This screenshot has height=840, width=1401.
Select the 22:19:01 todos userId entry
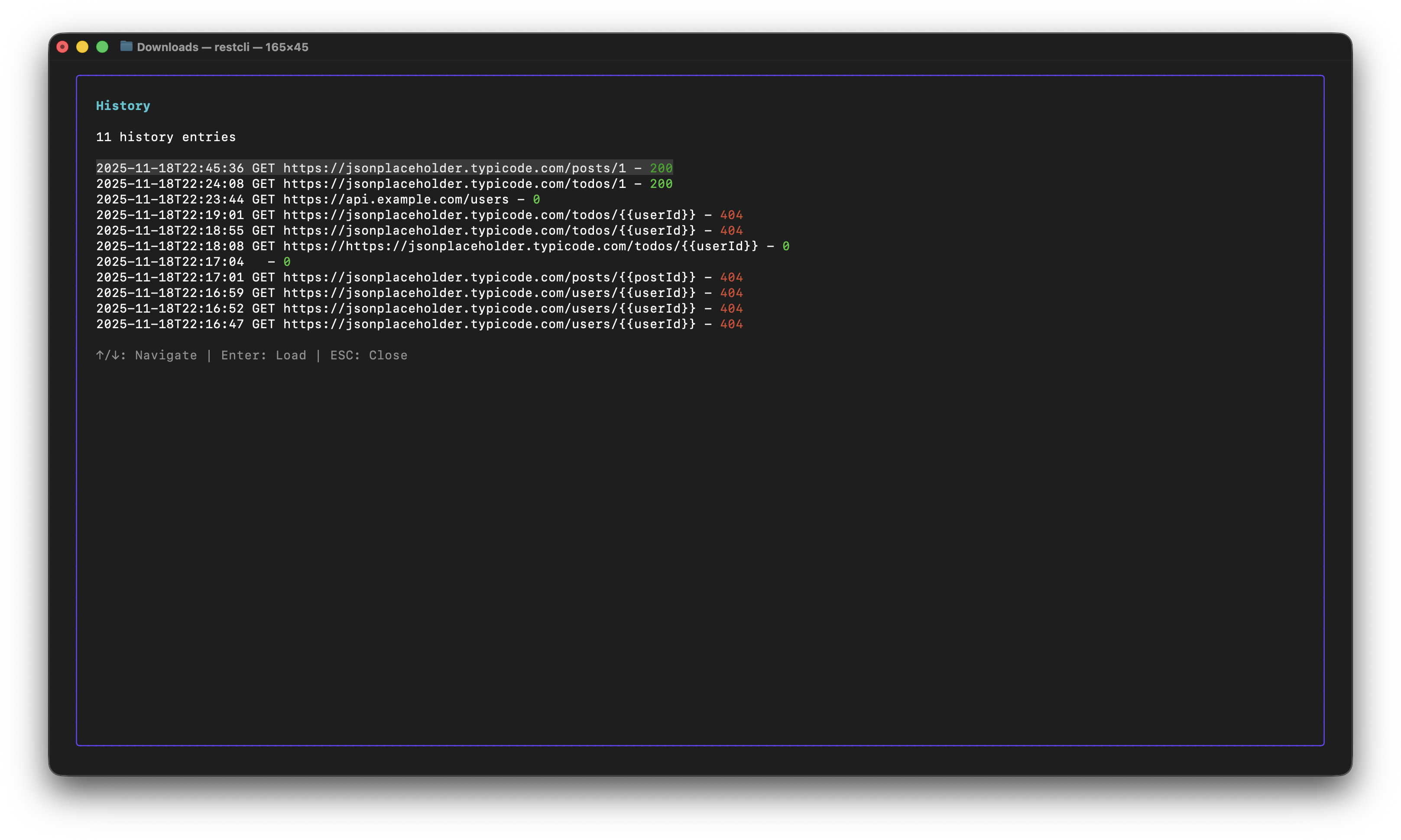(x=419, y=215)
